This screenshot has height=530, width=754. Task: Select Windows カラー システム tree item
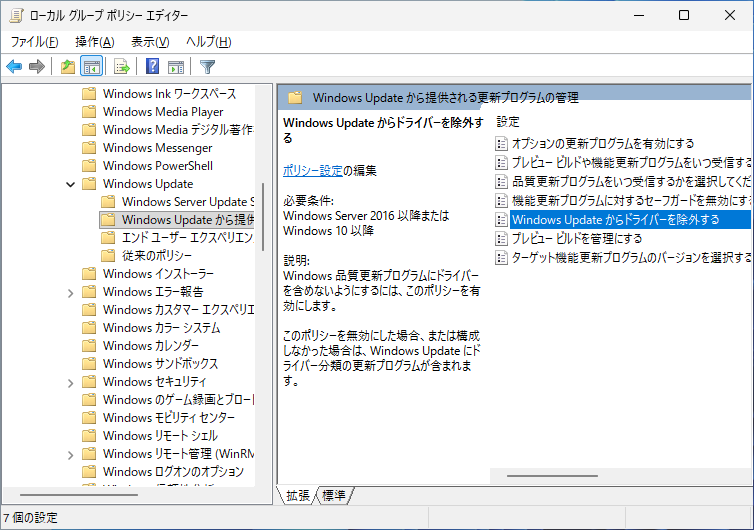click(162, 328)
